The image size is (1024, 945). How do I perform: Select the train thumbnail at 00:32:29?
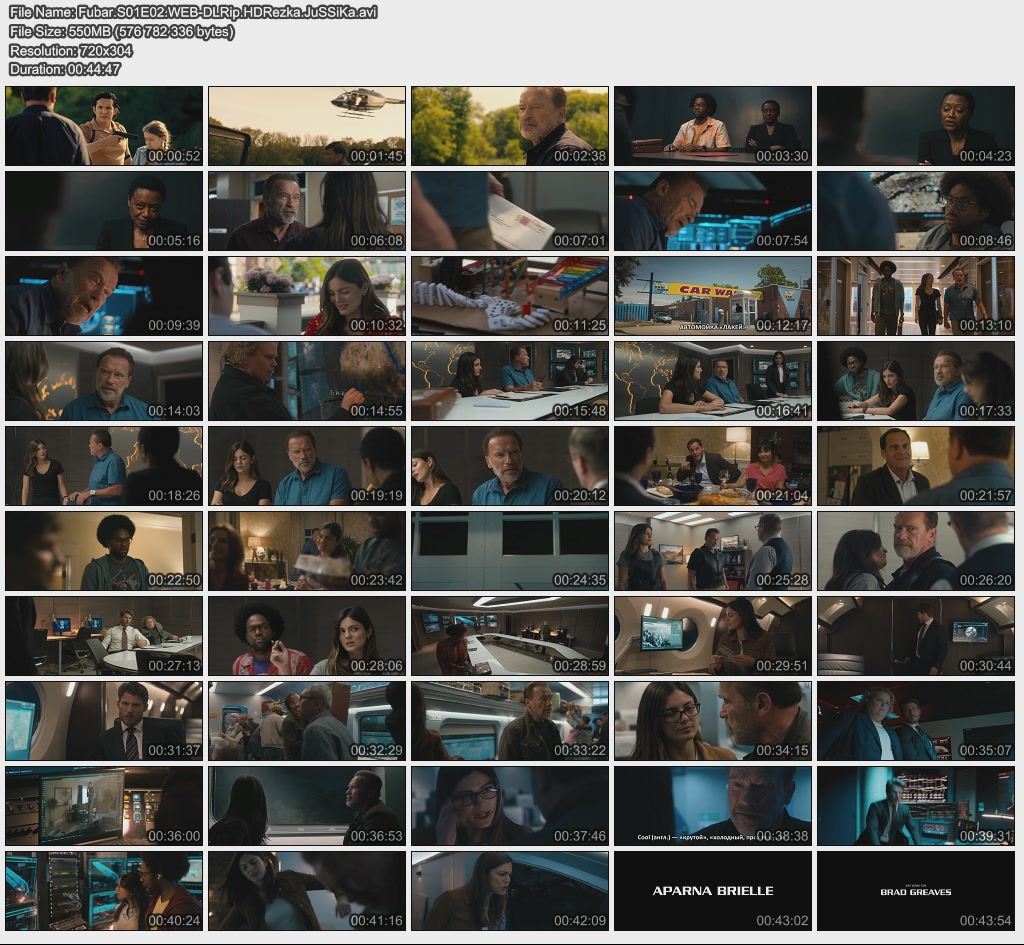point(307,721)
